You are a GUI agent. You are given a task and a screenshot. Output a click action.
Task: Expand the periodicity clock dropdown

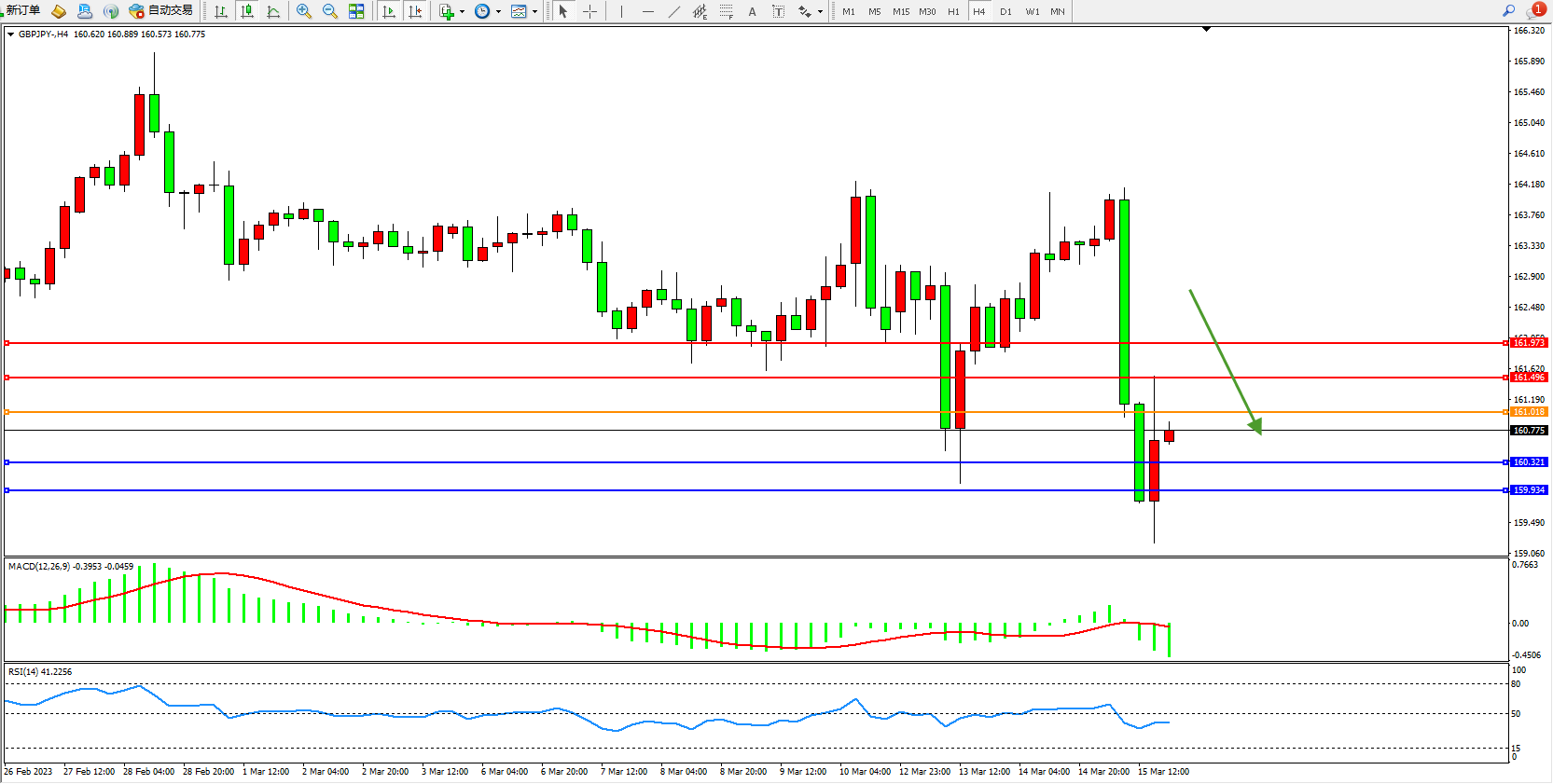tap(498, 12)
